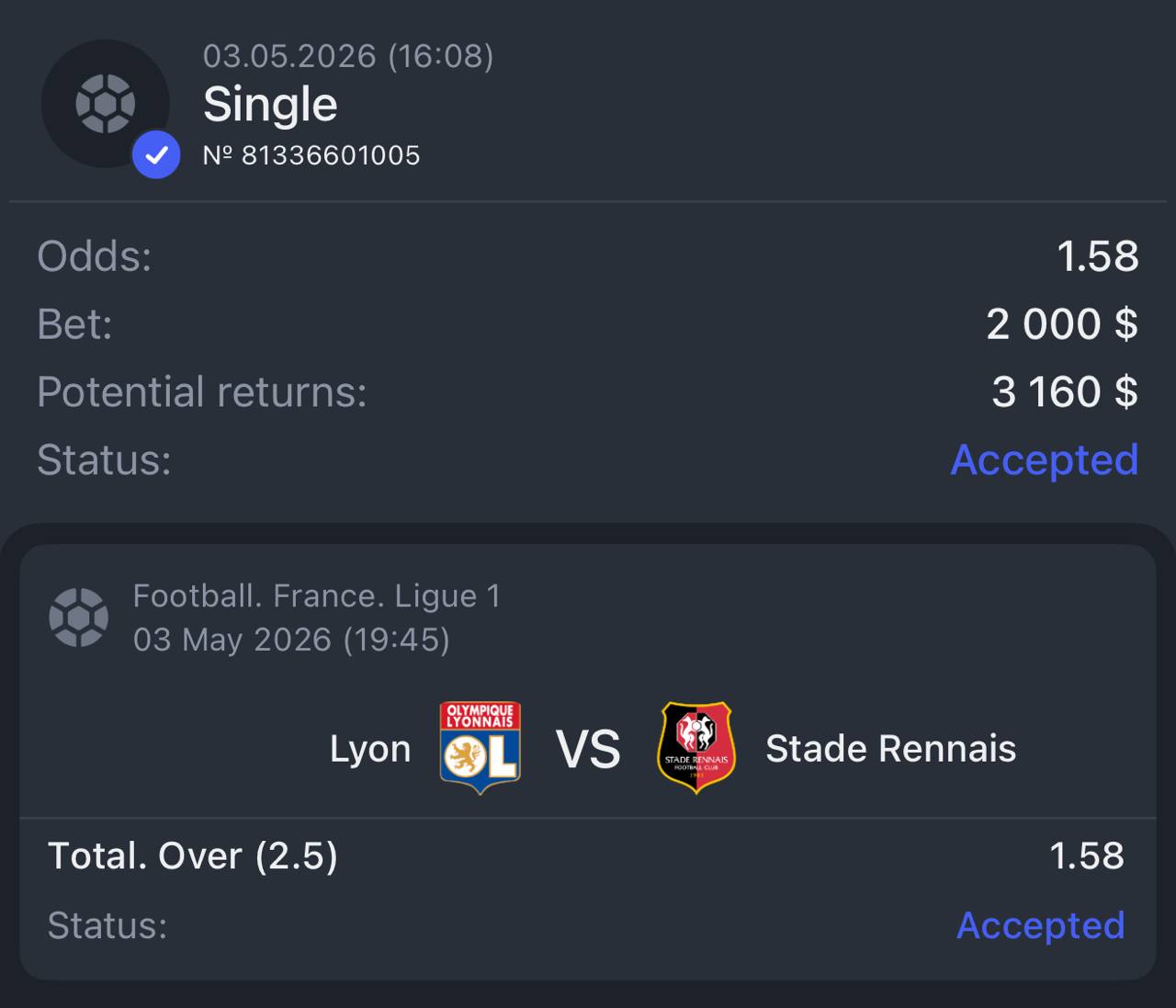Click the Football. France. Ligue 1 league label
Screen dimensions: 1176x1008
point(317,596)
